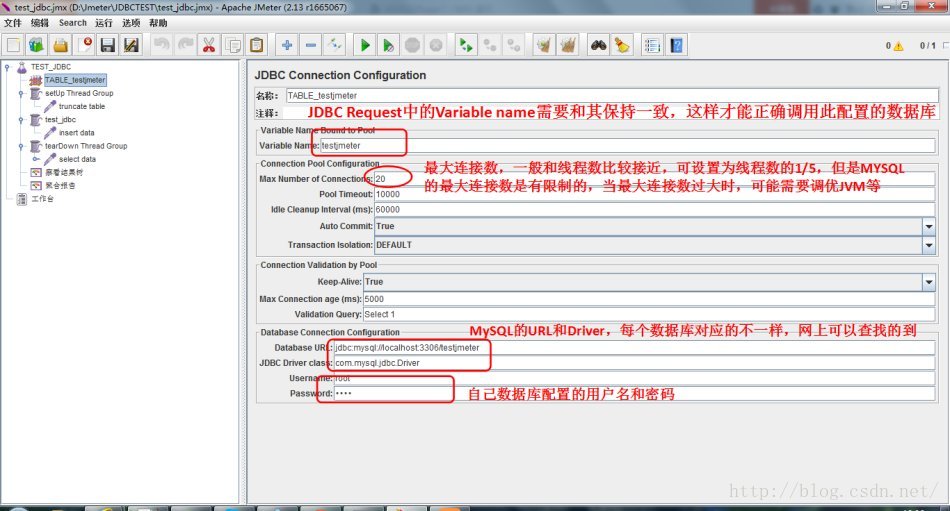950x511 pixels.
Task: Click the yellow warning errors indicator
Action: coord(898,45)
